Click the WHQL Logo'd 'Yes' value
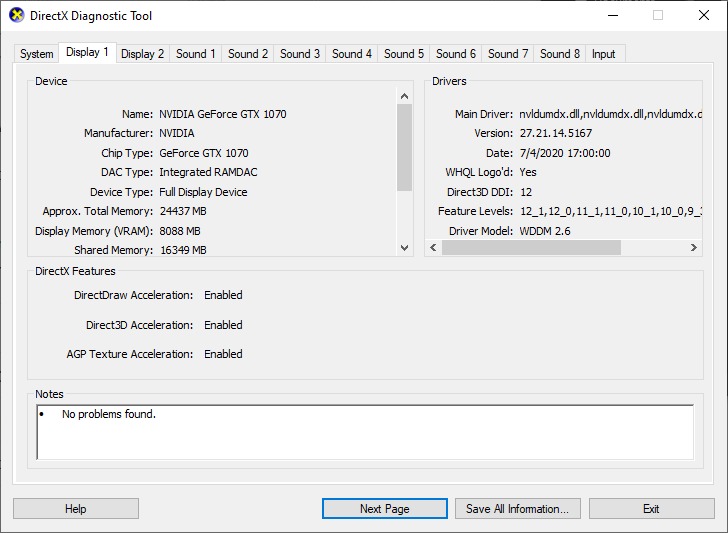This screenshot has width=728, height=533. click(528, 172)
